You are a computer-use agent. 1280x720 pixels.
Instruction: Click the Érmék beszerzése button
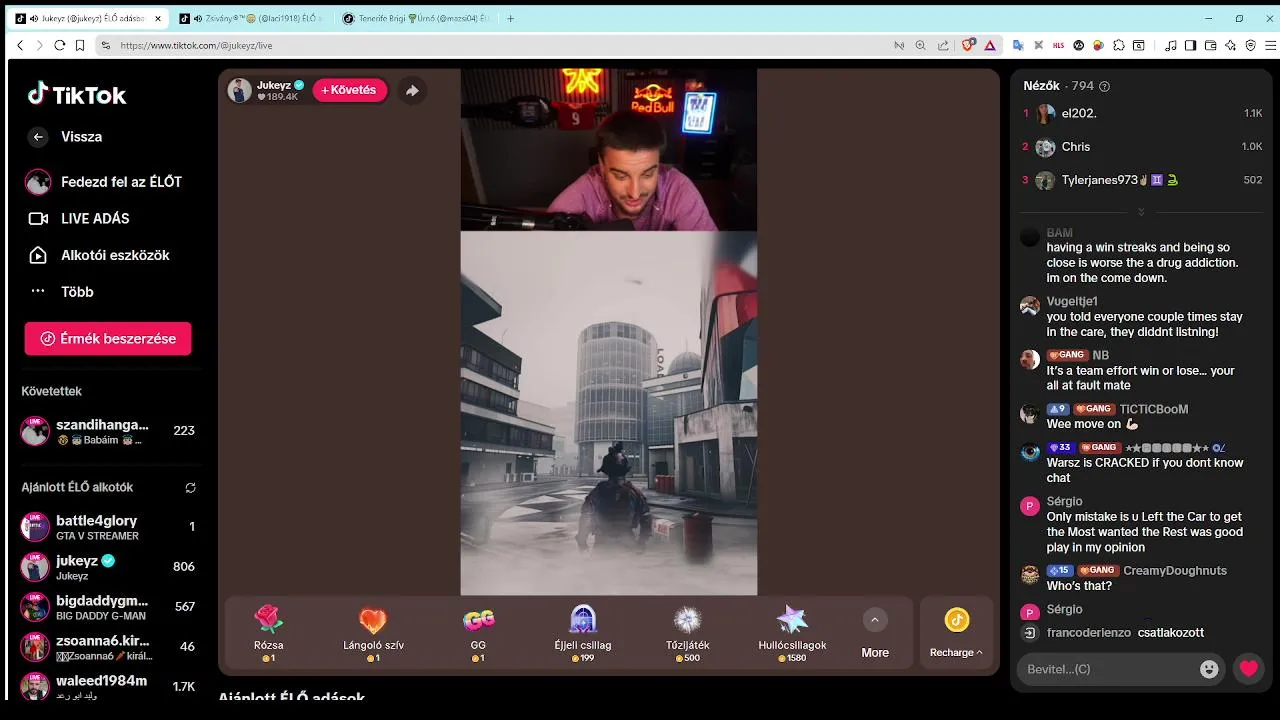pyautogui.click(x=108, y=339)
